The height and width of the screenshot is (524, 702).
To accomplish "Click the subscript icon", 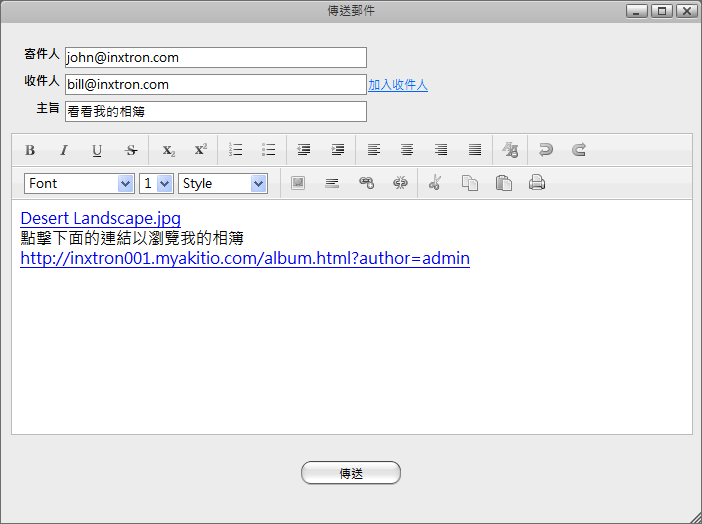I will (x=168, y=150).
